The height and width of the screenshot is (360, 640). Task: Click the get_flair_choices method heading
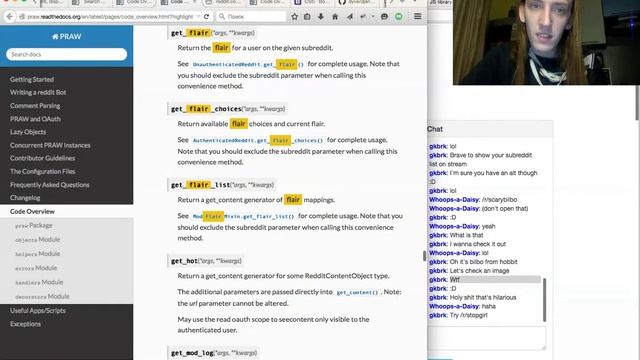228,109
